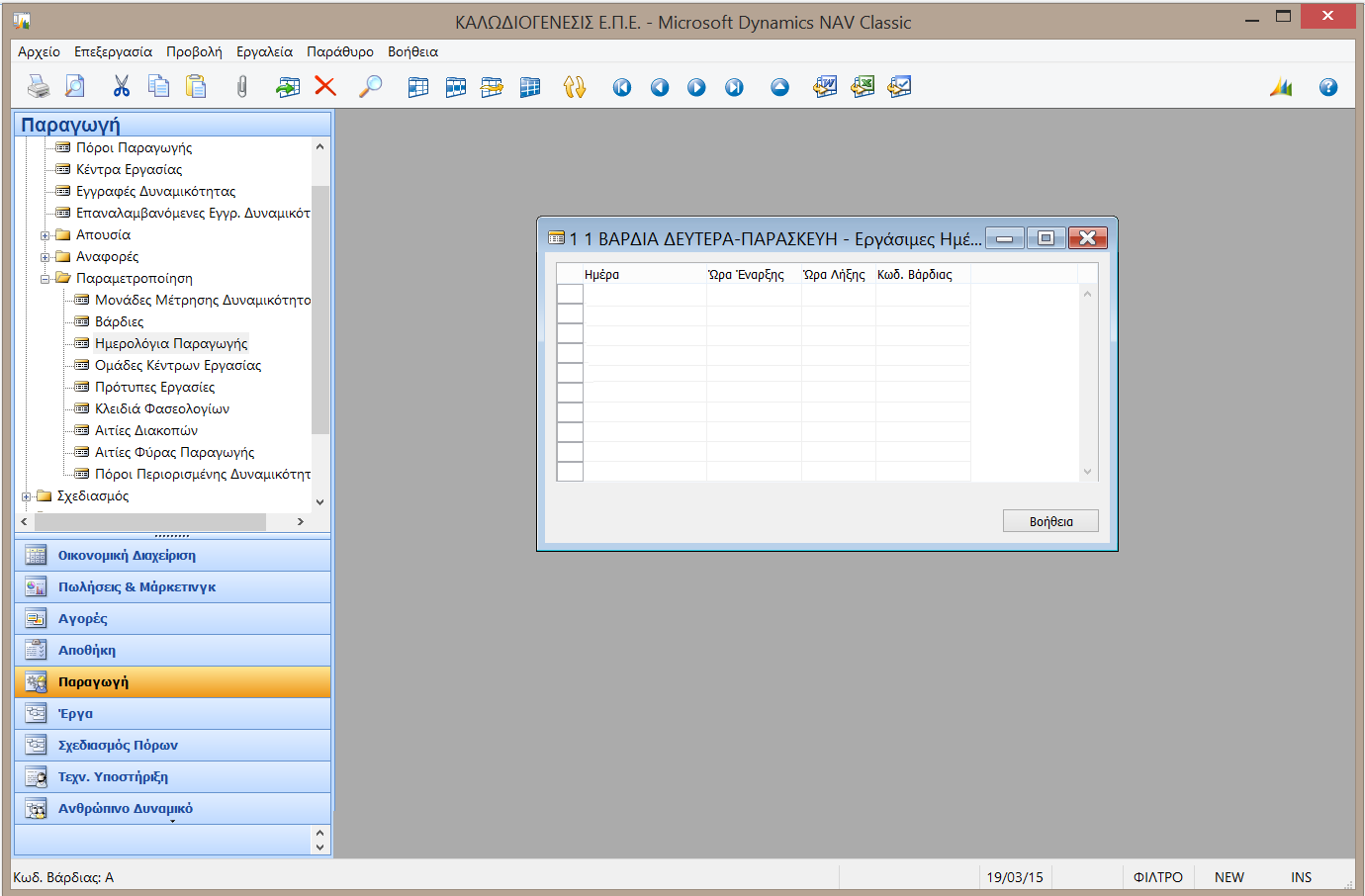Viewport: 1365px width, 896px height.
Task: Expand the Αναφορές folder
Action: pyautogui.click(x=45, y=257)
